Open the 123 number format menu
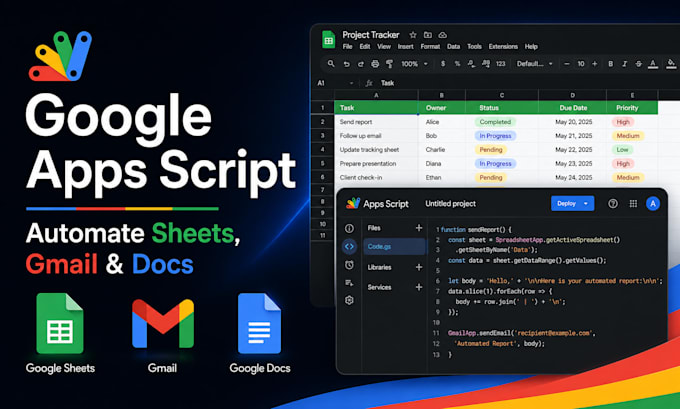The height and width of the screenshot is (409, 680). pyautogui.click(x=500, y=64)
